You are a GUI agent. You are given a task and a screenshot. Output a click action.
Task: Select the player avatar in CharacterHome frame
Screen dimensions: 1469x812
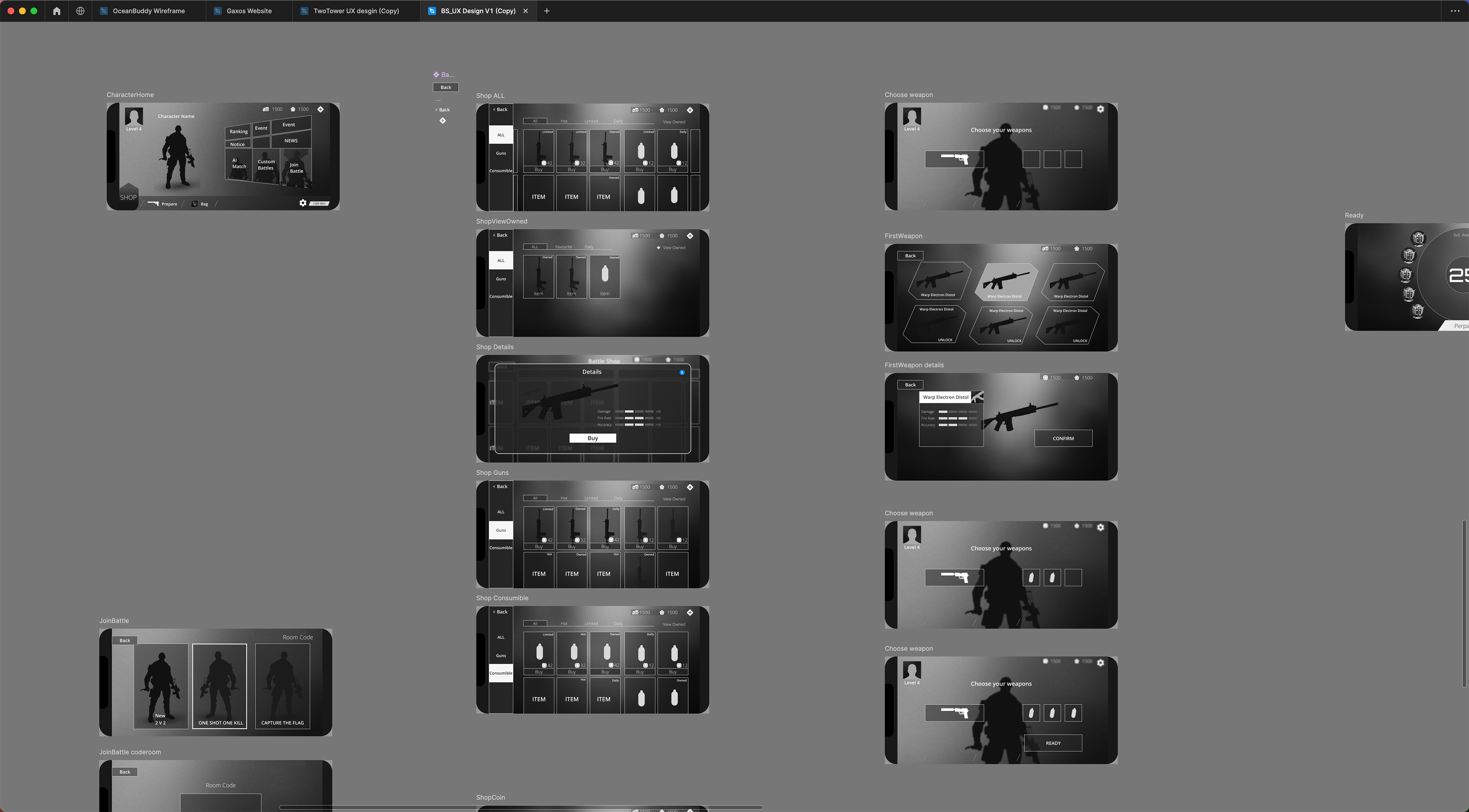click(x=134, y=117)
